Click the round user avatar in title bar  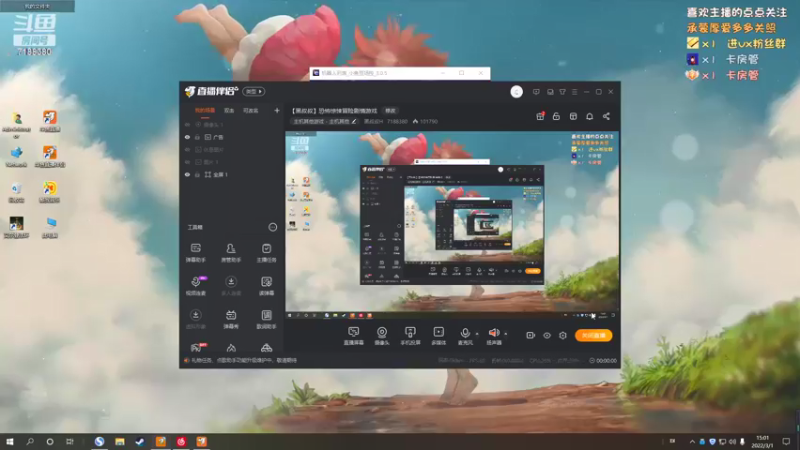point(516,92)
